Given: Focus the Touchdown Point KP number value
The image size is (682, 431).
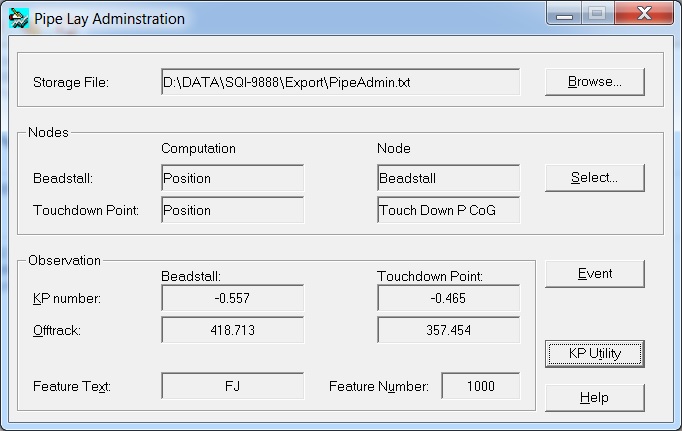Looking at the screenshot, I should pos(448,298).
